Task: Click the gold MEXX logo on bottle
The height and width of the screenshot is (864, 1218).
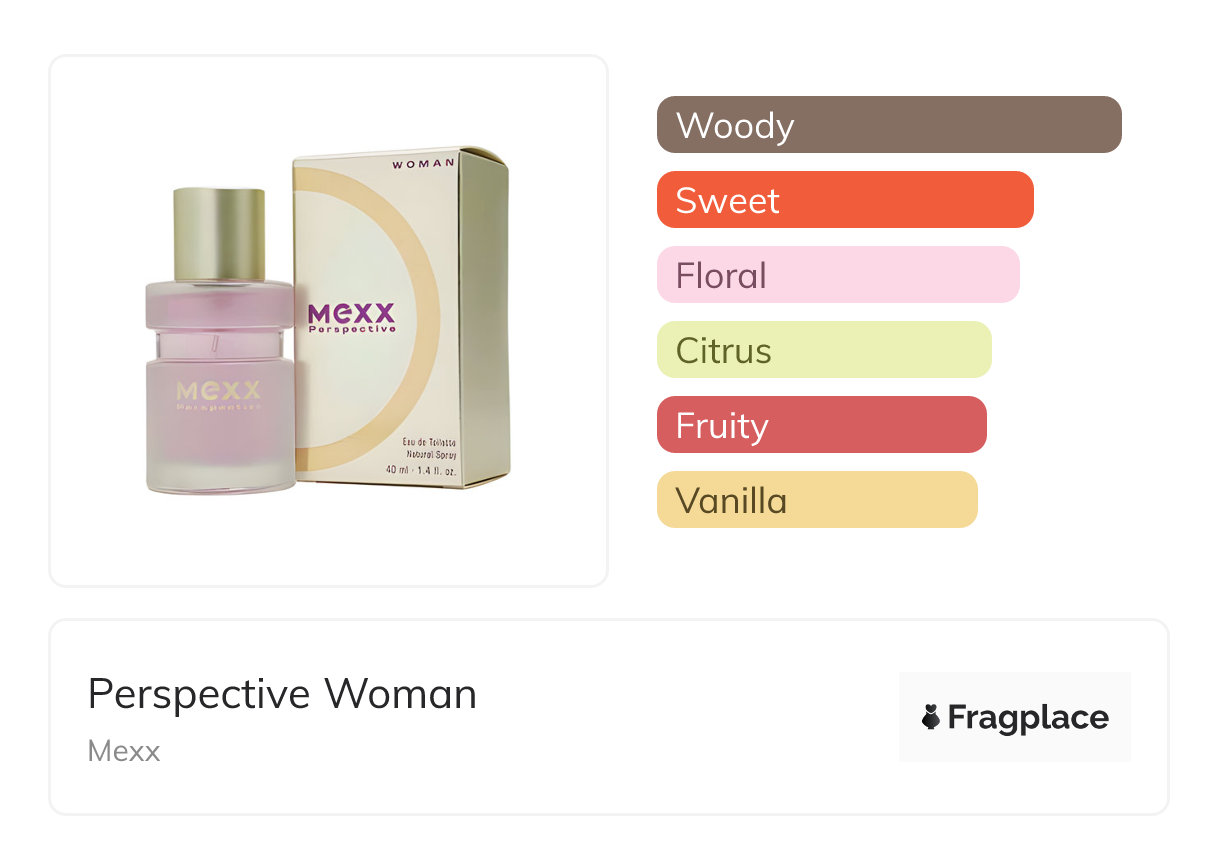Action: [x=218, y=389]
